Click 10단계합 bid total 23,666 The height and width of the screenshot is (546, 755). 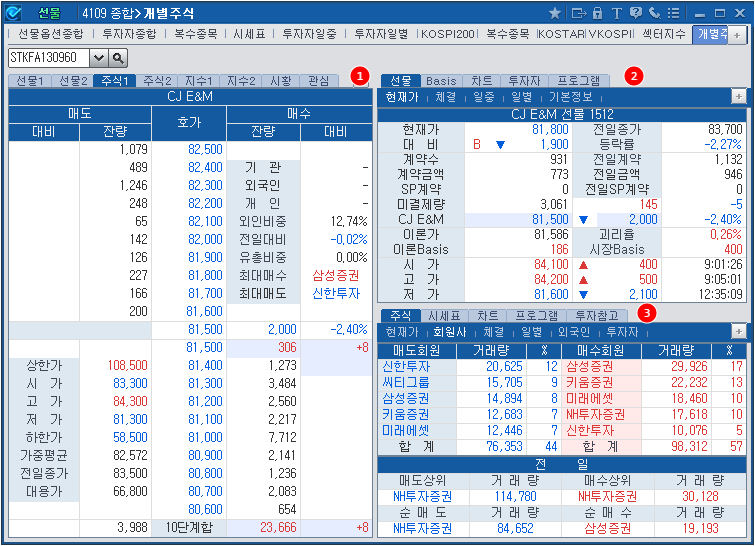pos(278,528)
